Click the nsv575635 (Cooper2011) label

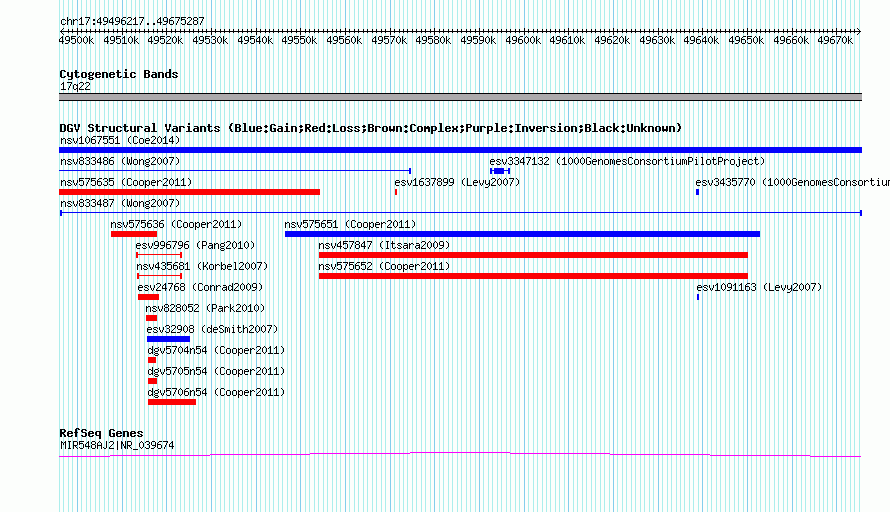click(126, 182)
